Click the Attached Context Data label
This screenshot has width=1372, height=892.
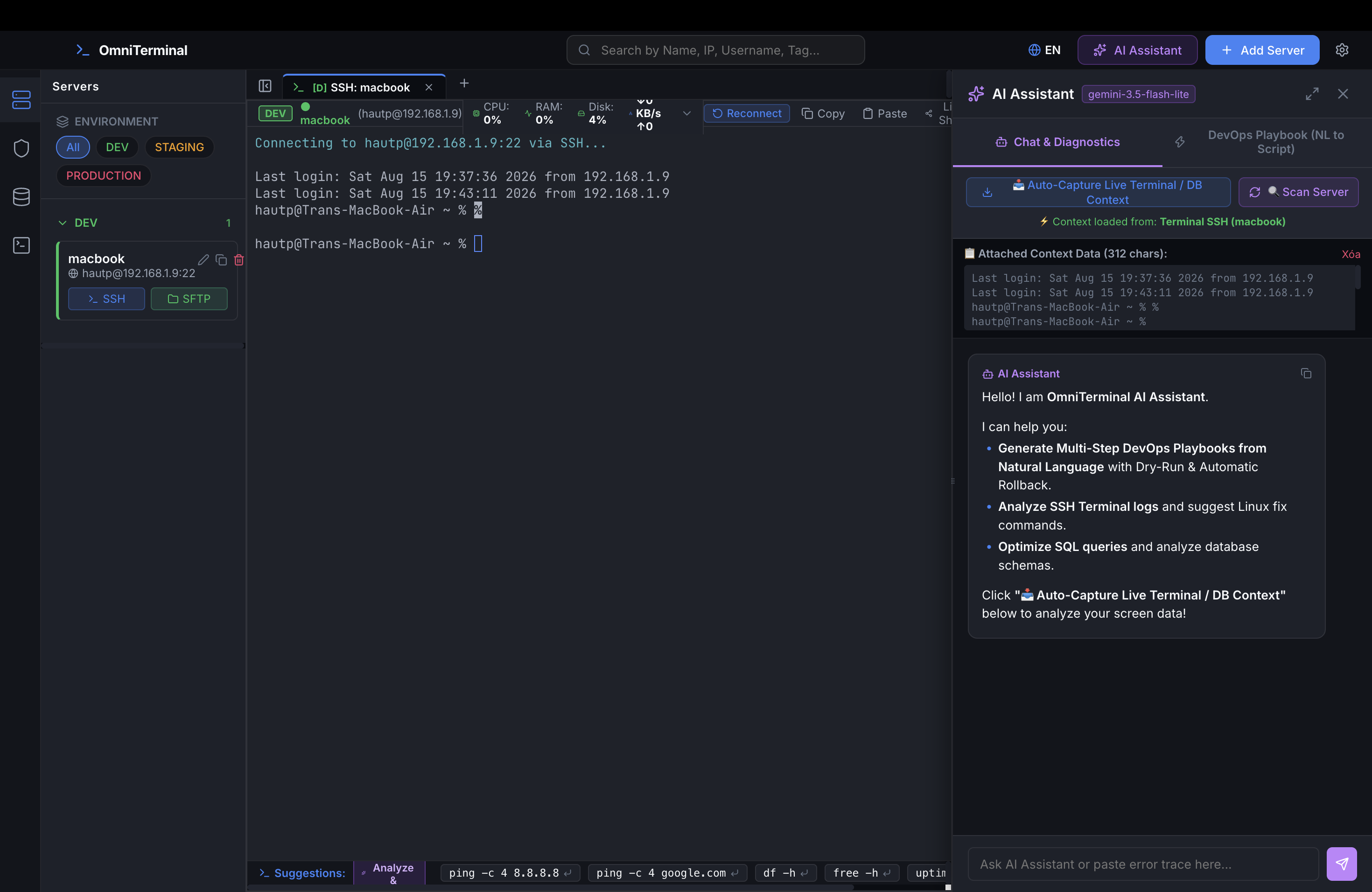[x=1066, y=253]
